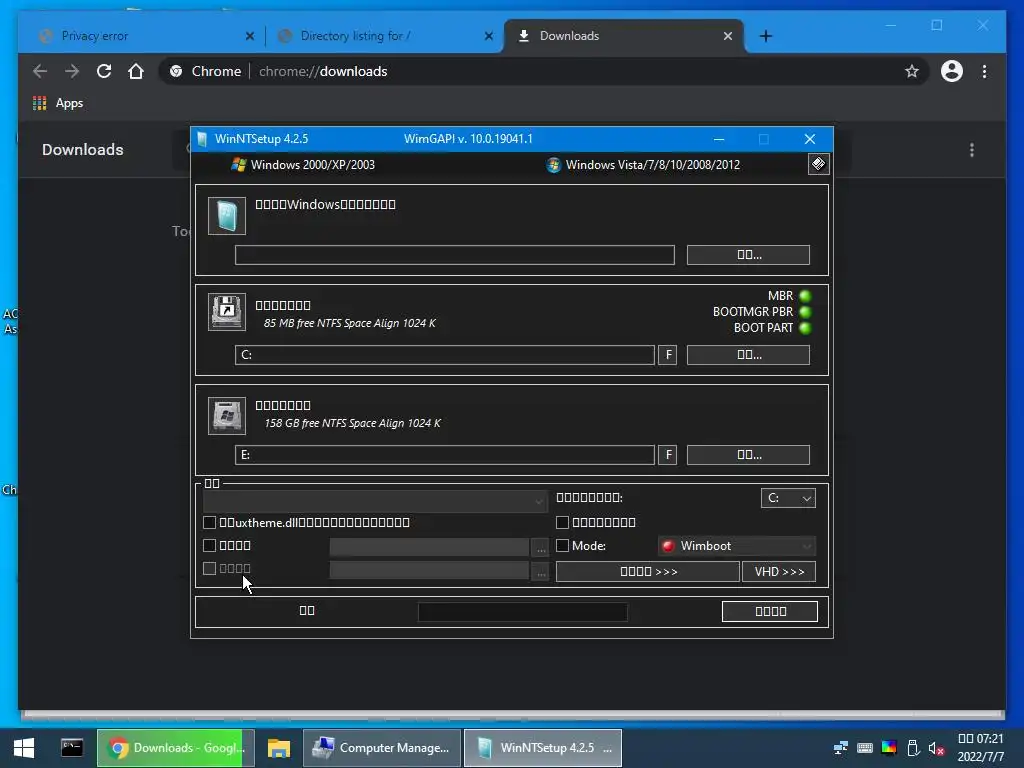Click the VHD >>> button

point(779,571)
